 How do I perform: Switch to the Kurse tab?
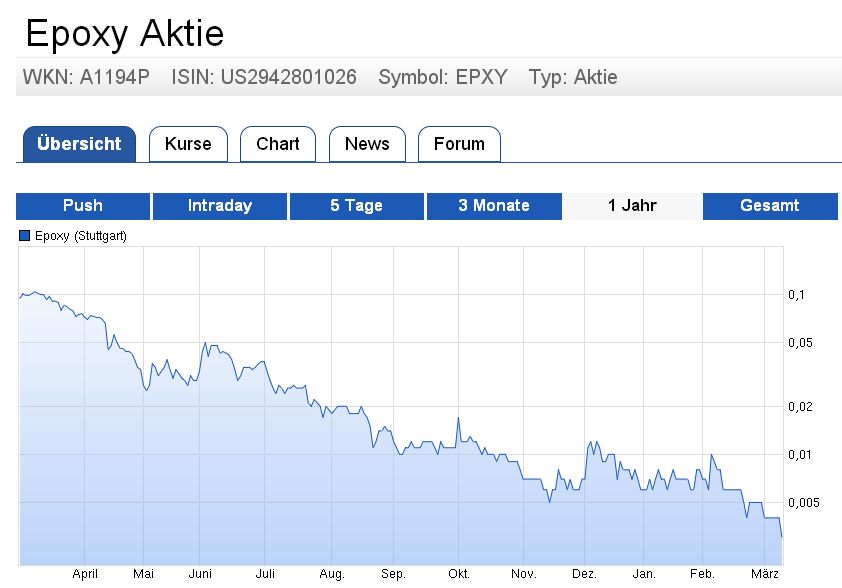pos(188,144)
